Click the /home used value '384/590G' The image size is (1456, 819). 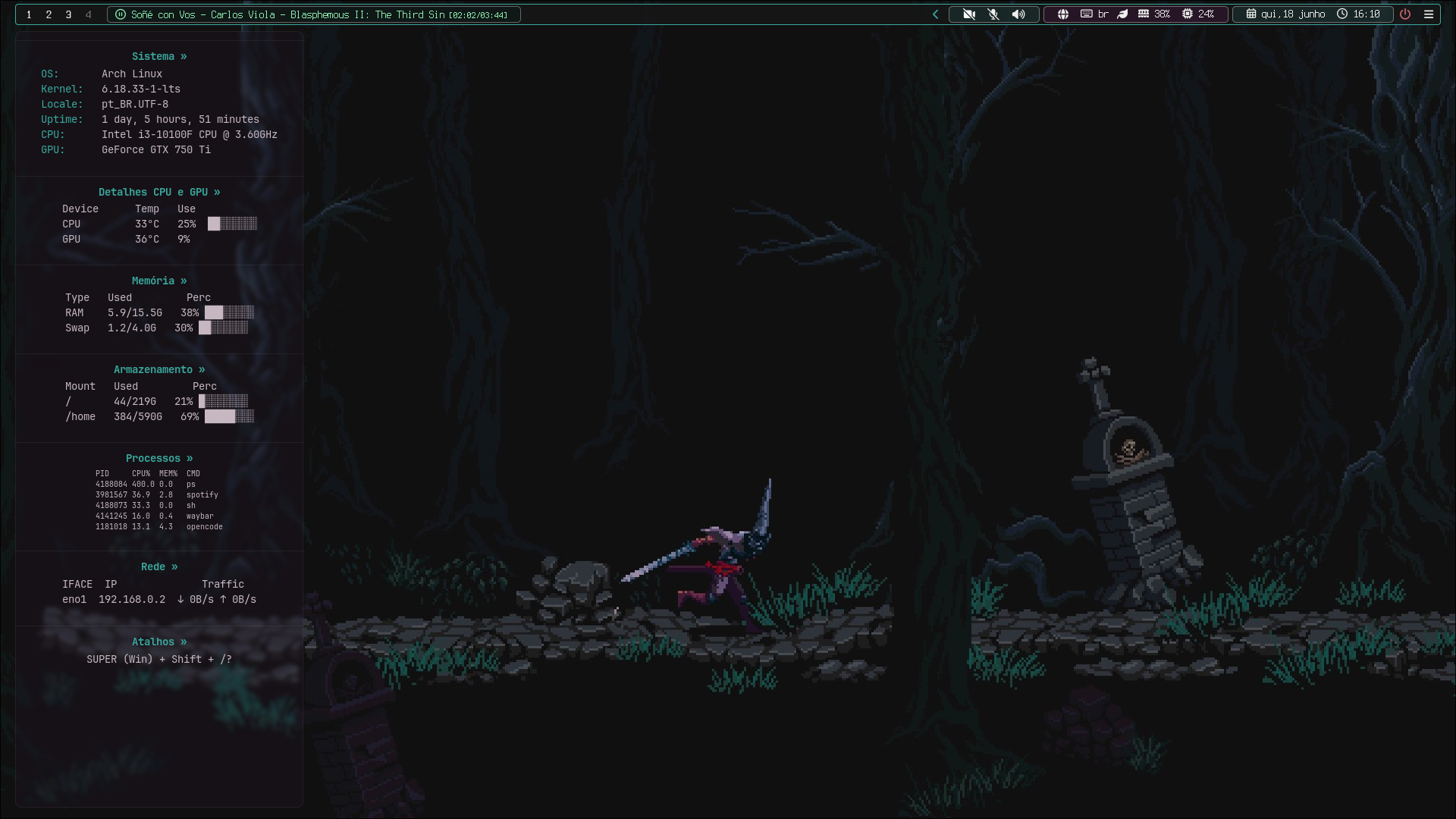tap(138, 416)
